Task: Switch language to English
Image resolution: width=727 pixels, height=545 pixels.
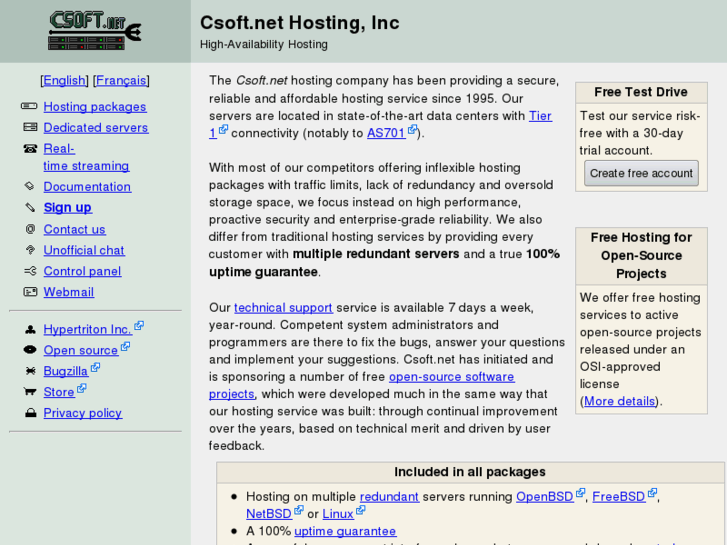Action: tap(64, 80)
